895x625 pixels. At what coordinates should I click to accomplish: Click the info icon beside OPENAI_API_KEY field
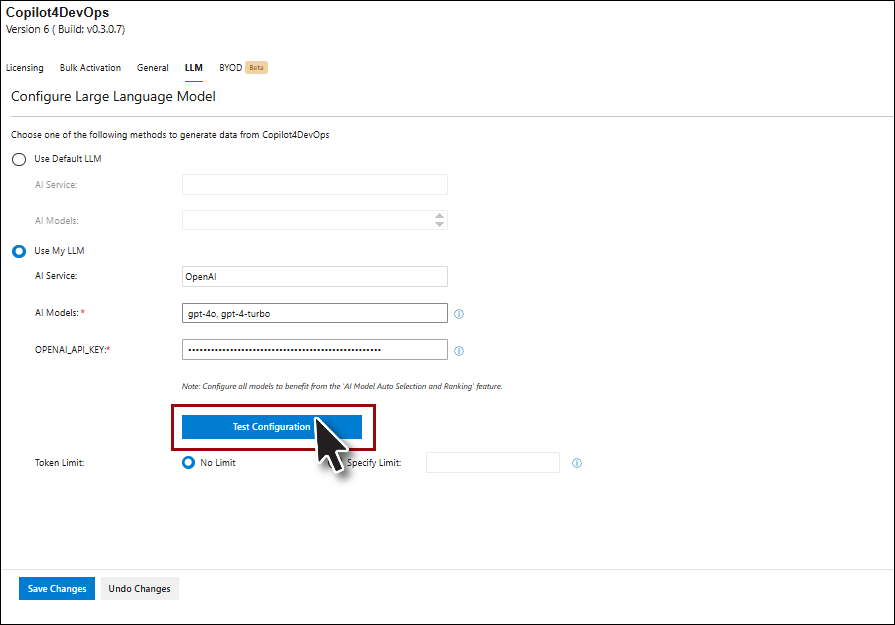pyautogui.click(x=459, y=351)
